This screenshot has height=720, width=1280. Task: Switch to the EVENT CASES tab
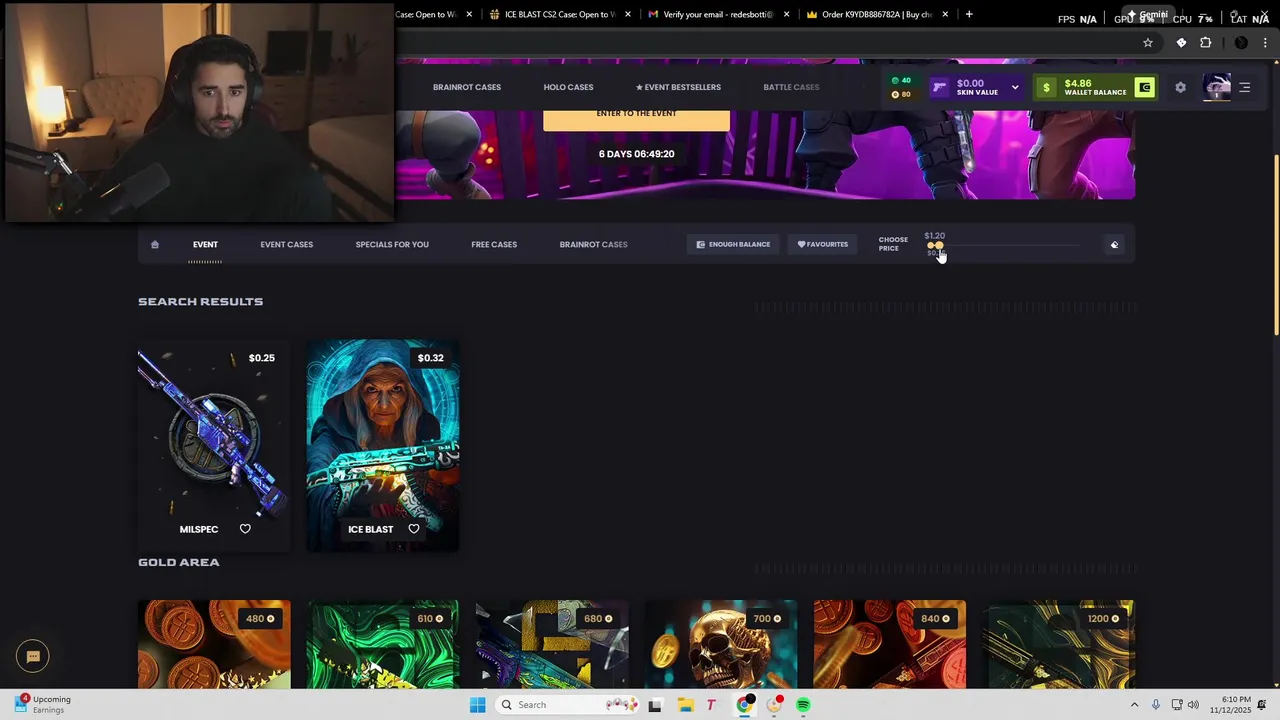pyautogui.click(x=286, y=244)
